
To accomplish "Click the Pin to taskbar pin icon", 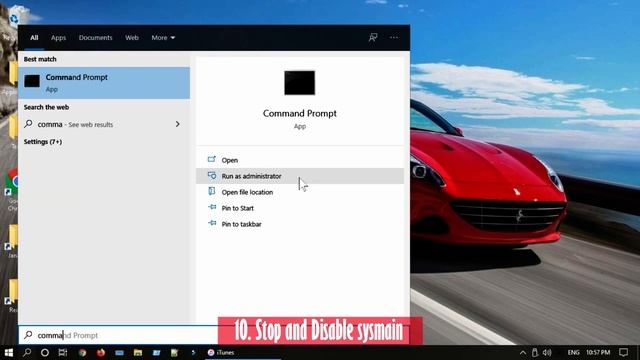I will coord(212,223).
